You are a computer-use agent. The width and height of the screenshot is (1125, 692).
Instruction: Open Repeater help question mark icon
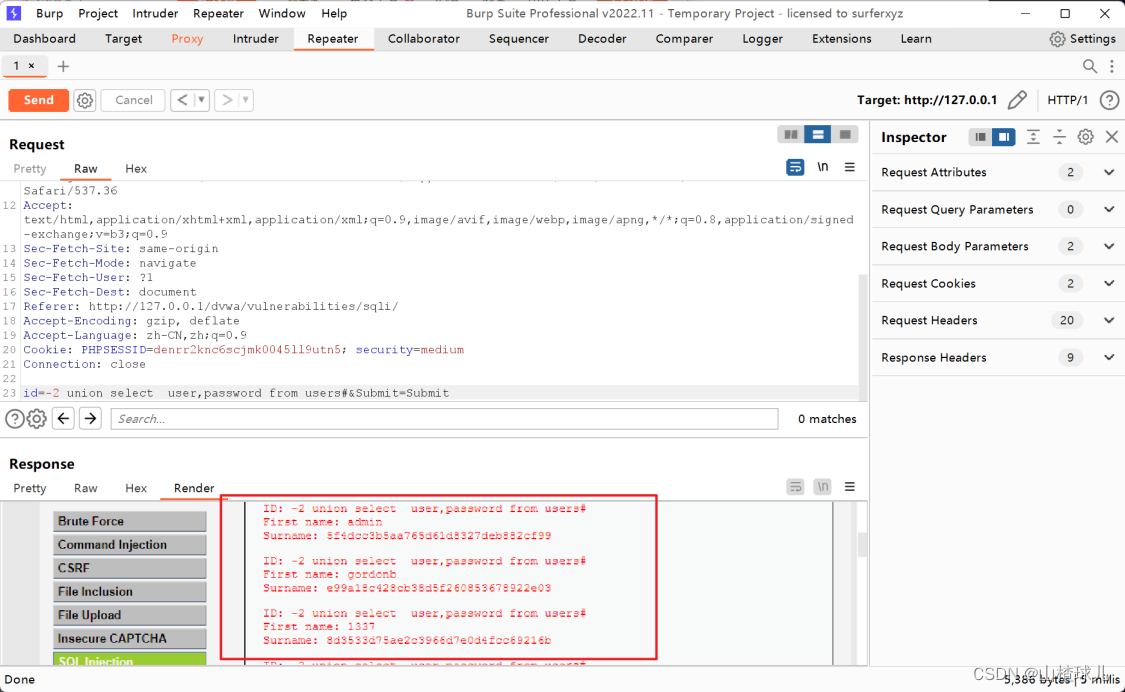1109,100
